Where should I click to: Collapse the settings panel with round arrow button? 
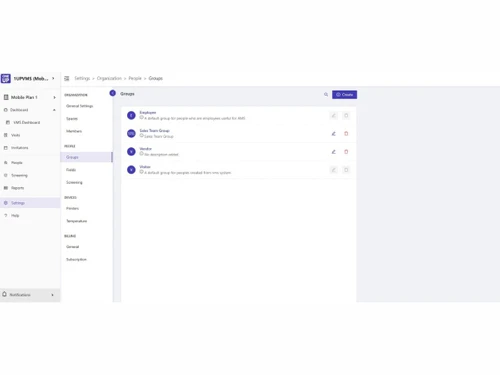113,93
